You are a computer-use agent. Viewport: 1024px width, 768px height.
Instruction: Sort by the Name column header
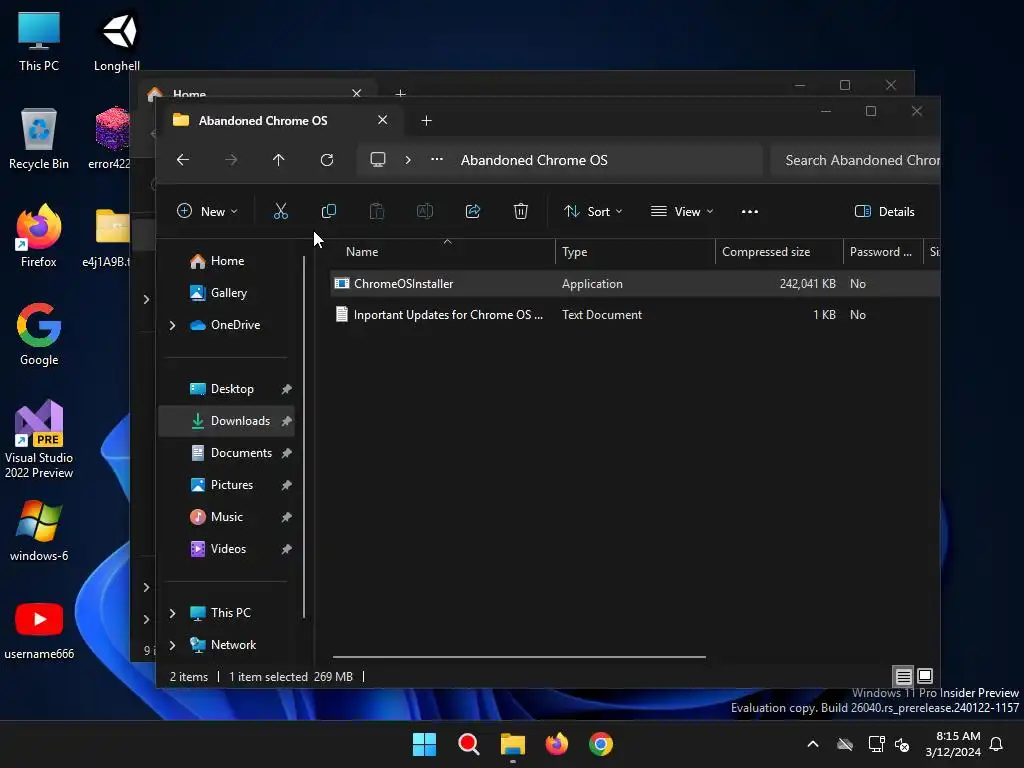tap(443, 252)
